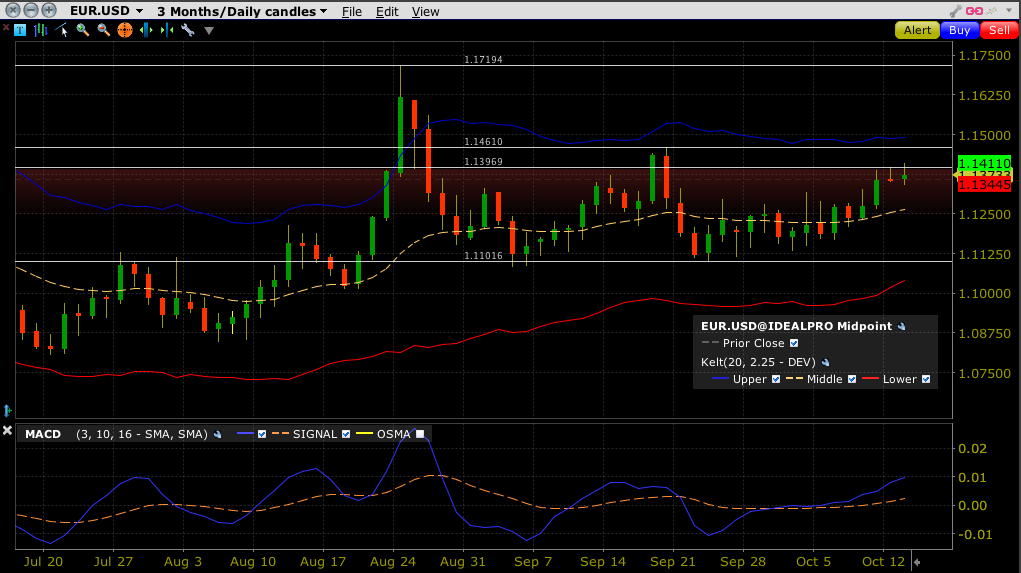1021x573 pixels.
Task: Click the (3, 10, 16 - SMA, SMA) parameters
Action: click(x=142, y=434)
